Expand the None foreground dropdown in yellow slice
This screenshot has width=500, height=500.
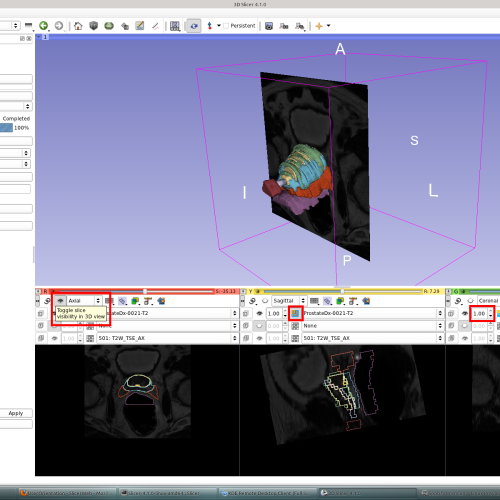[372, 326]
